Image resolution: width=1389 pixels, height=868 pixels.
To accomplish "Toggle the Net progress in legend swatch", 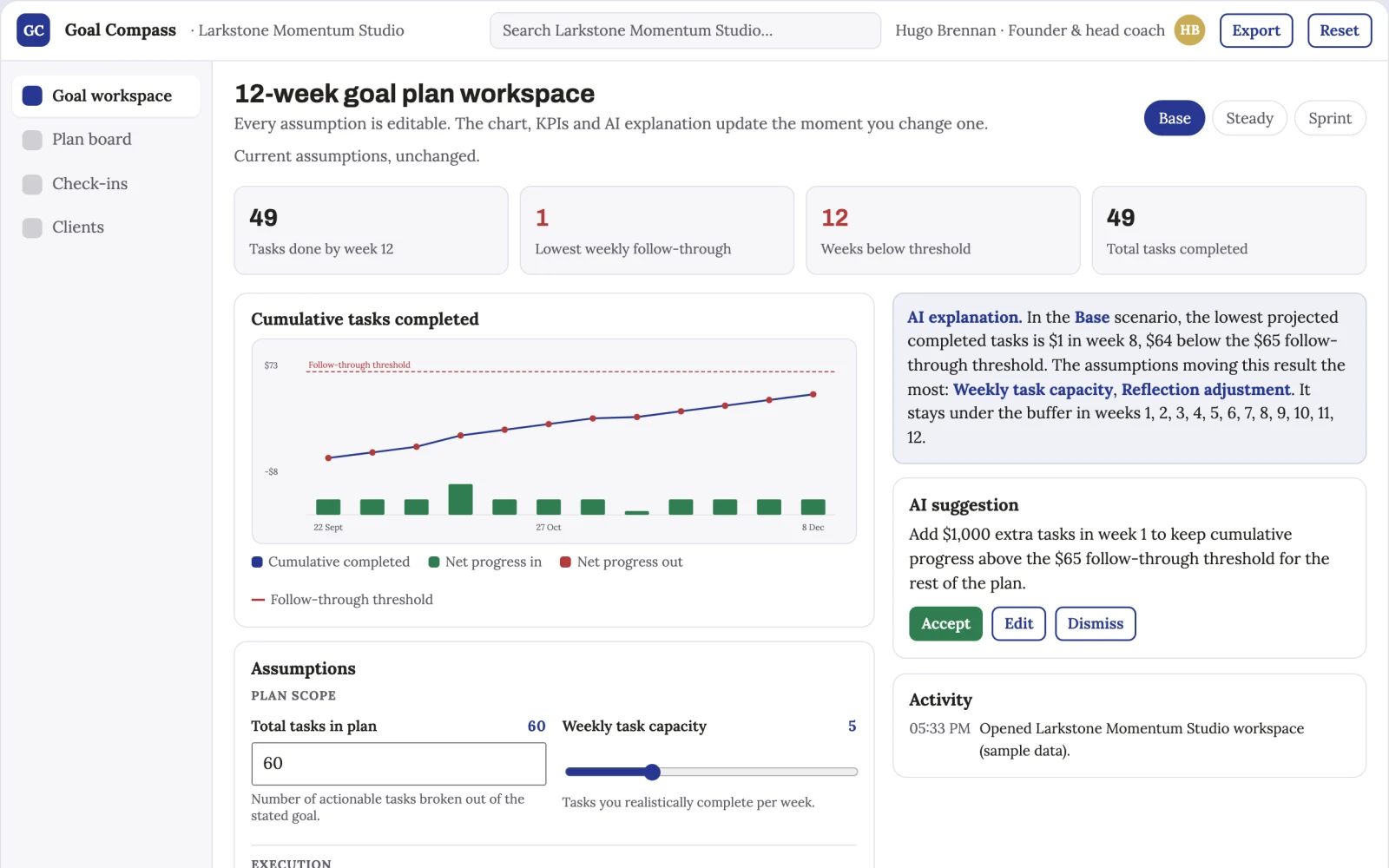I will click(434, 562).
